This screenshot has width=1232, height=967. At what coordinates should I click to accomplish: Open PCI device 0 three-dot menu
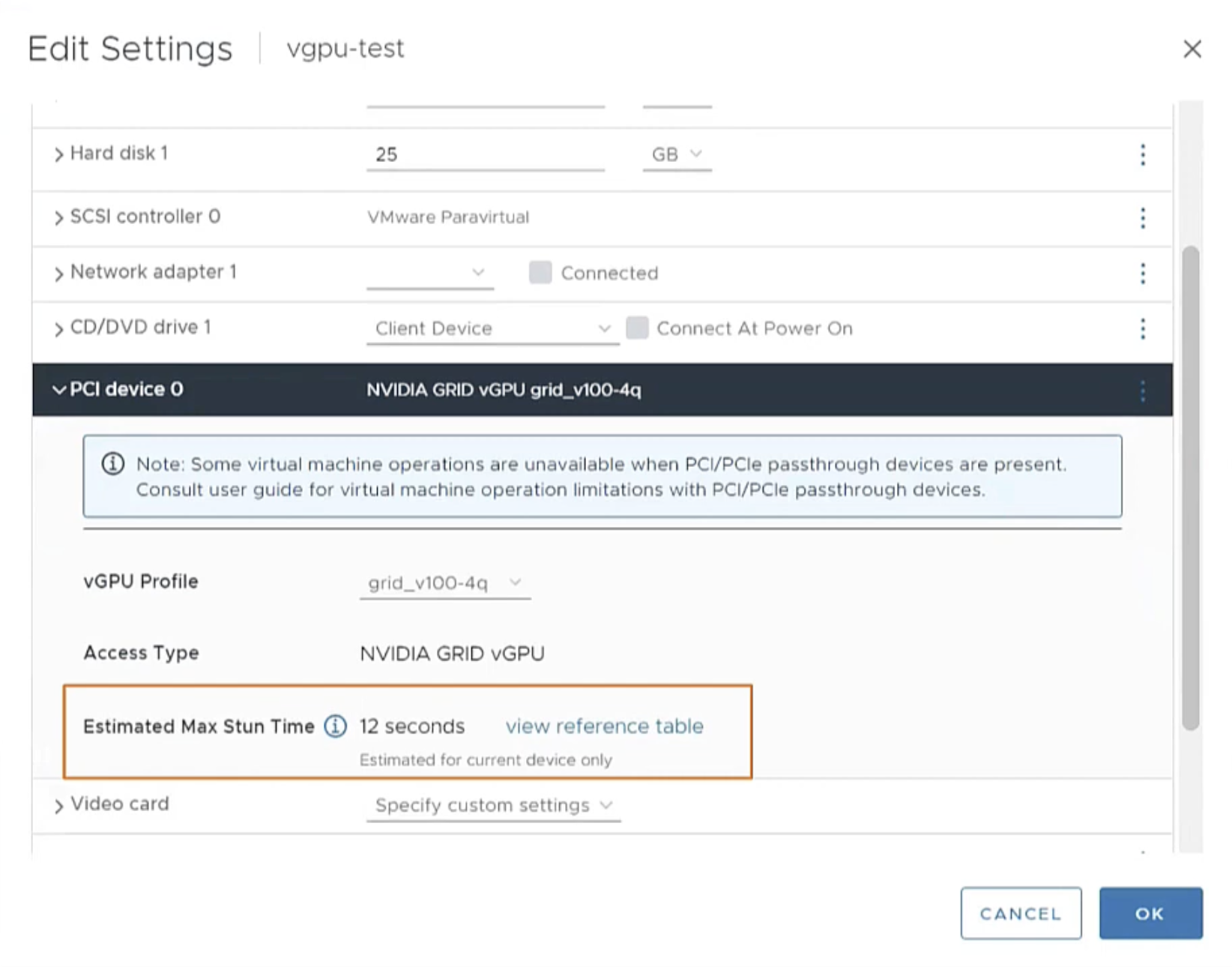click(x=1142, y=391)
